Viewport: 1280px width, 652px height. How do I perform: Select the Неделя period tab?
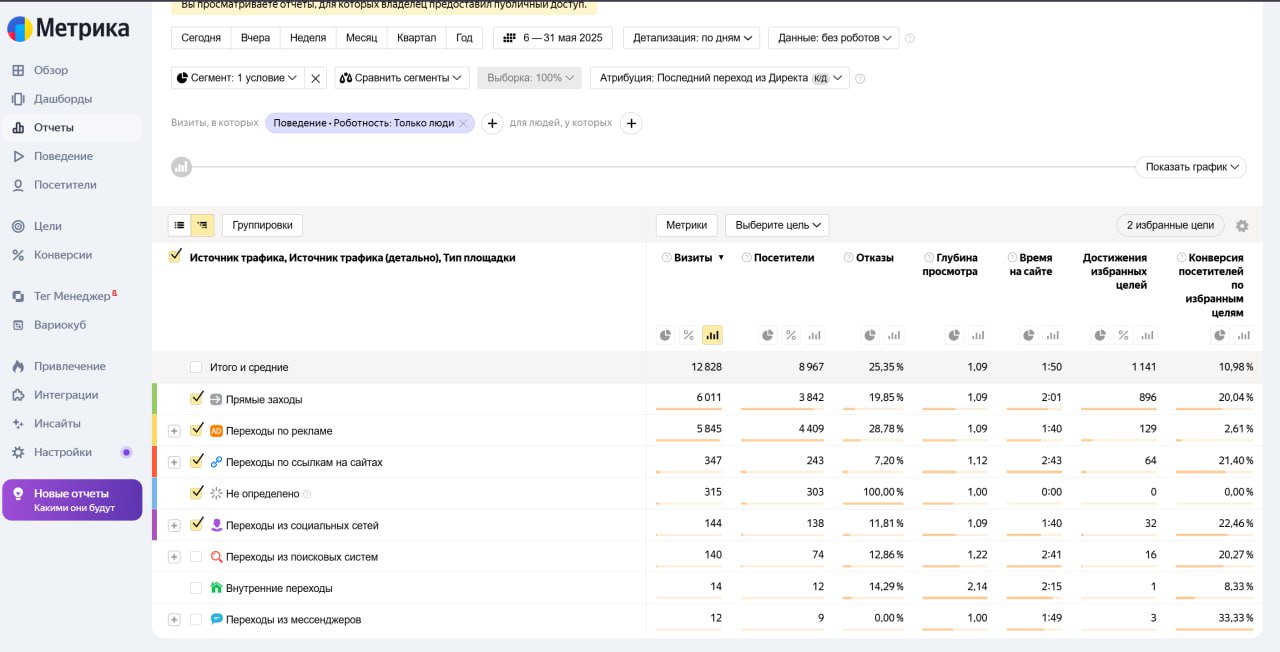308,38
